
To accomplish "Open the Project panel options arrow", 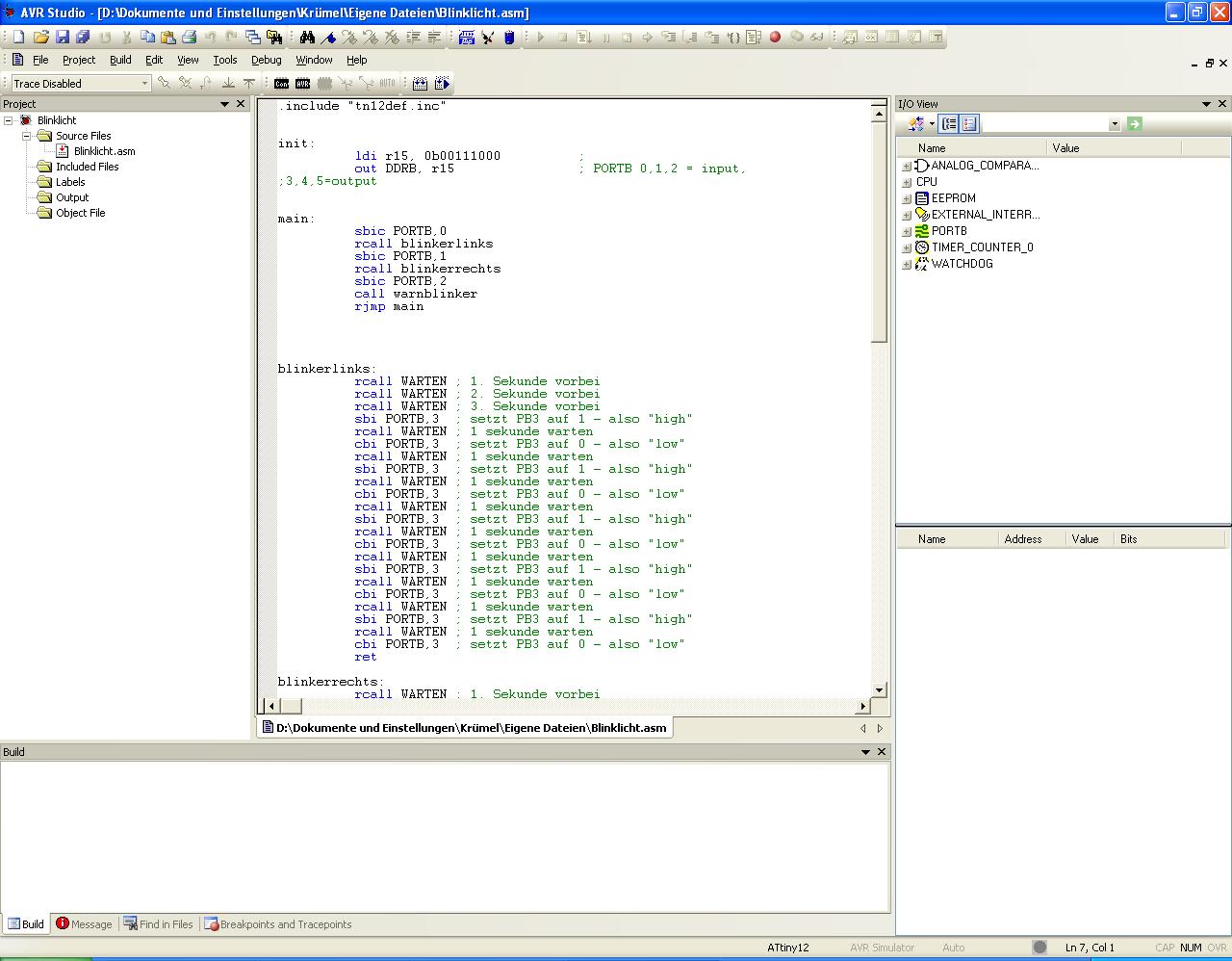I will (x=225, y=104).
